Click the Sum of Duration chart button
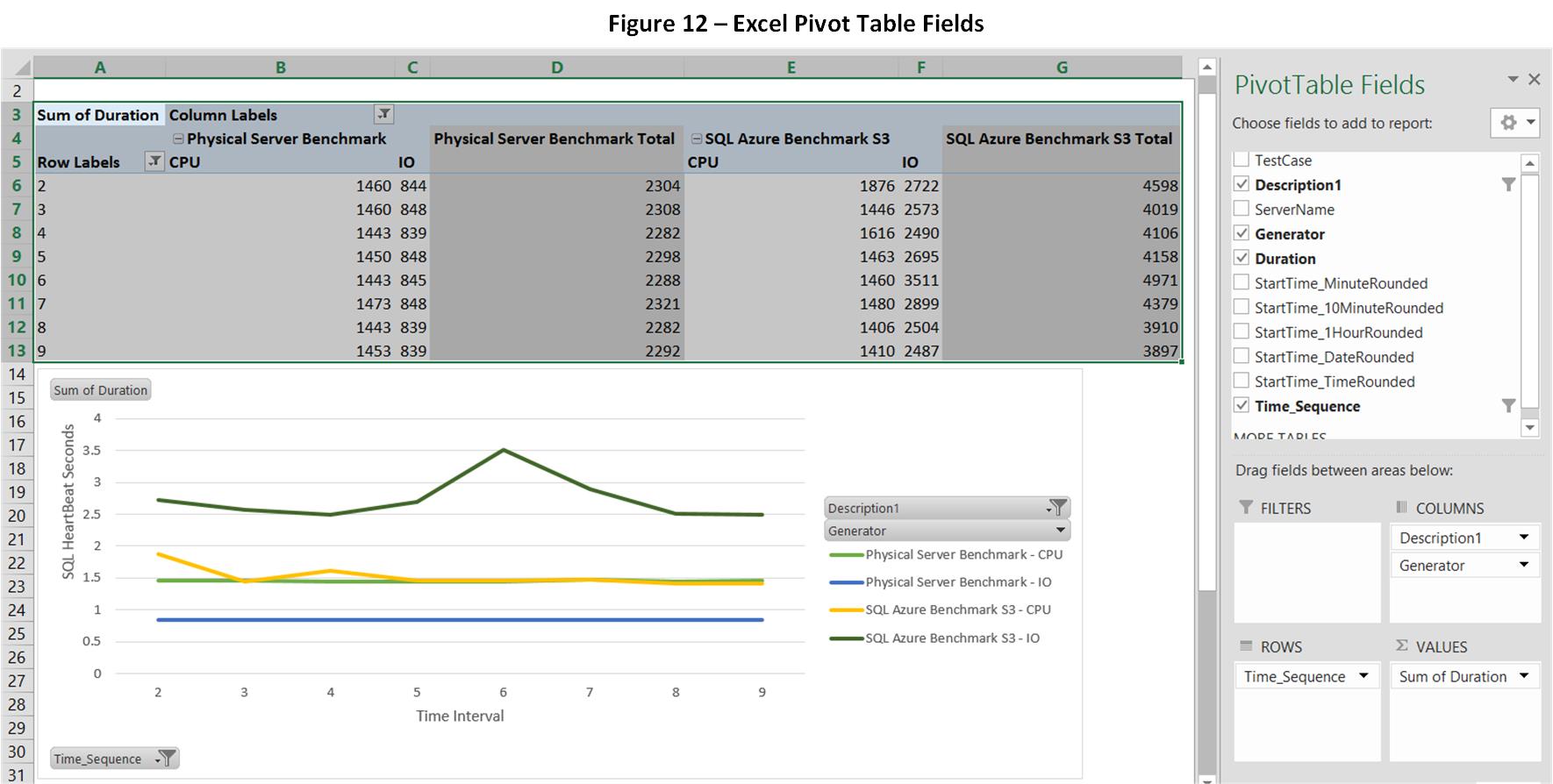This screenshot has height=784, width=1553. (x=101, y=390)
